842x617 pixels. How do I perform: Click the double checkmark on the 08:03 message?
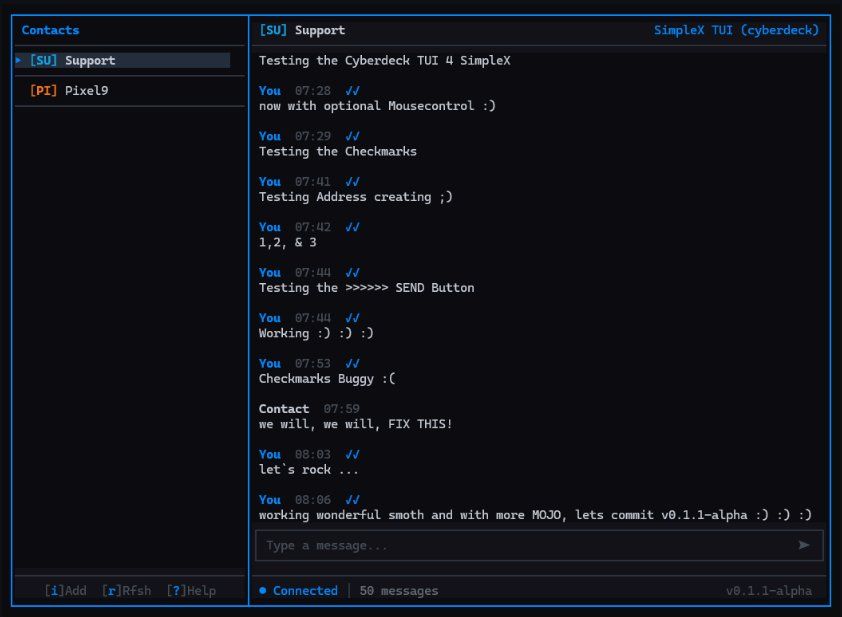[353, 454]
